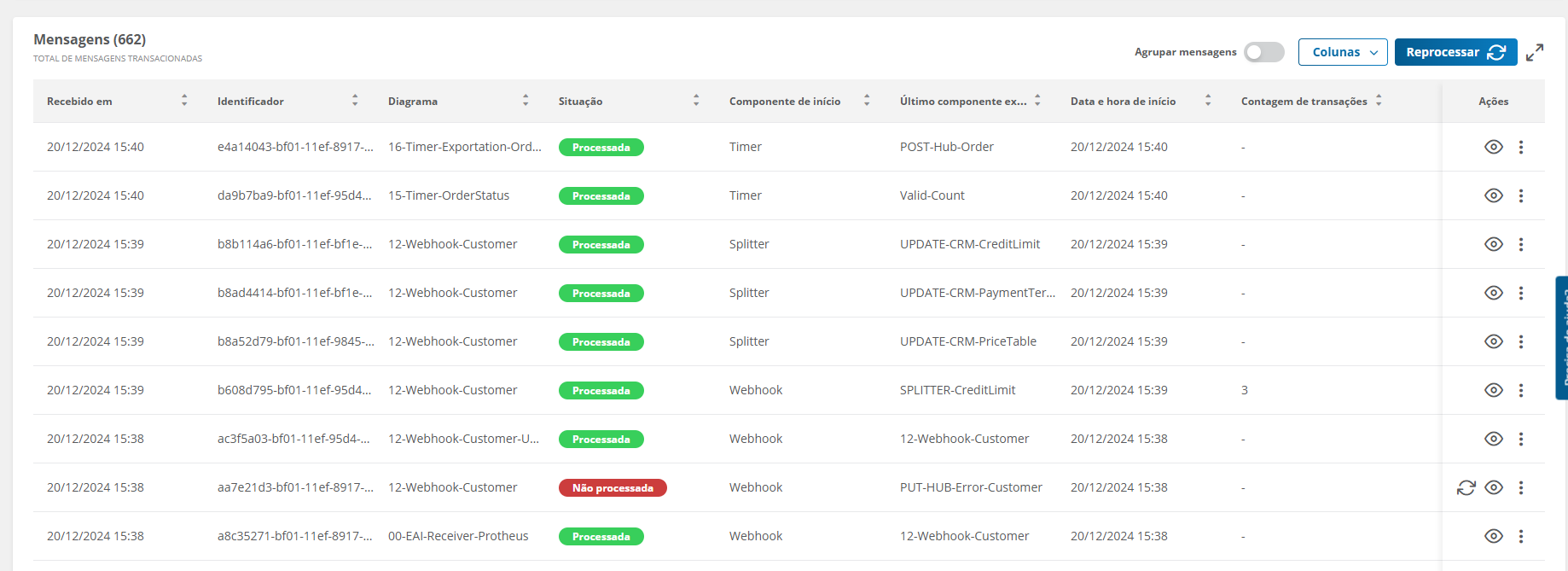Select identifier a8c35271-bf01-11ef-8917-...

tap(295, 536)
